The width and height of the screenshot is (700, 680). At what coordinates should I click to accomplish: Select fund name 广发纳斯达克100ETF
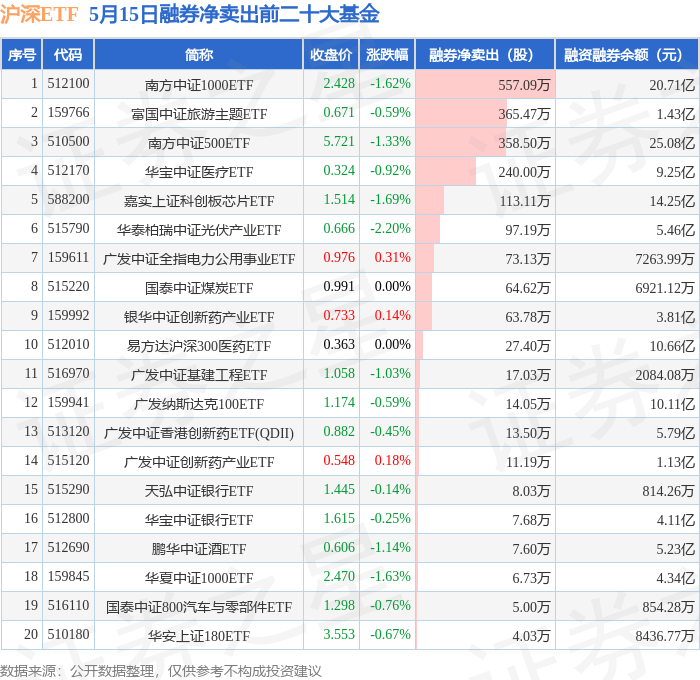[x=199, y=404]
